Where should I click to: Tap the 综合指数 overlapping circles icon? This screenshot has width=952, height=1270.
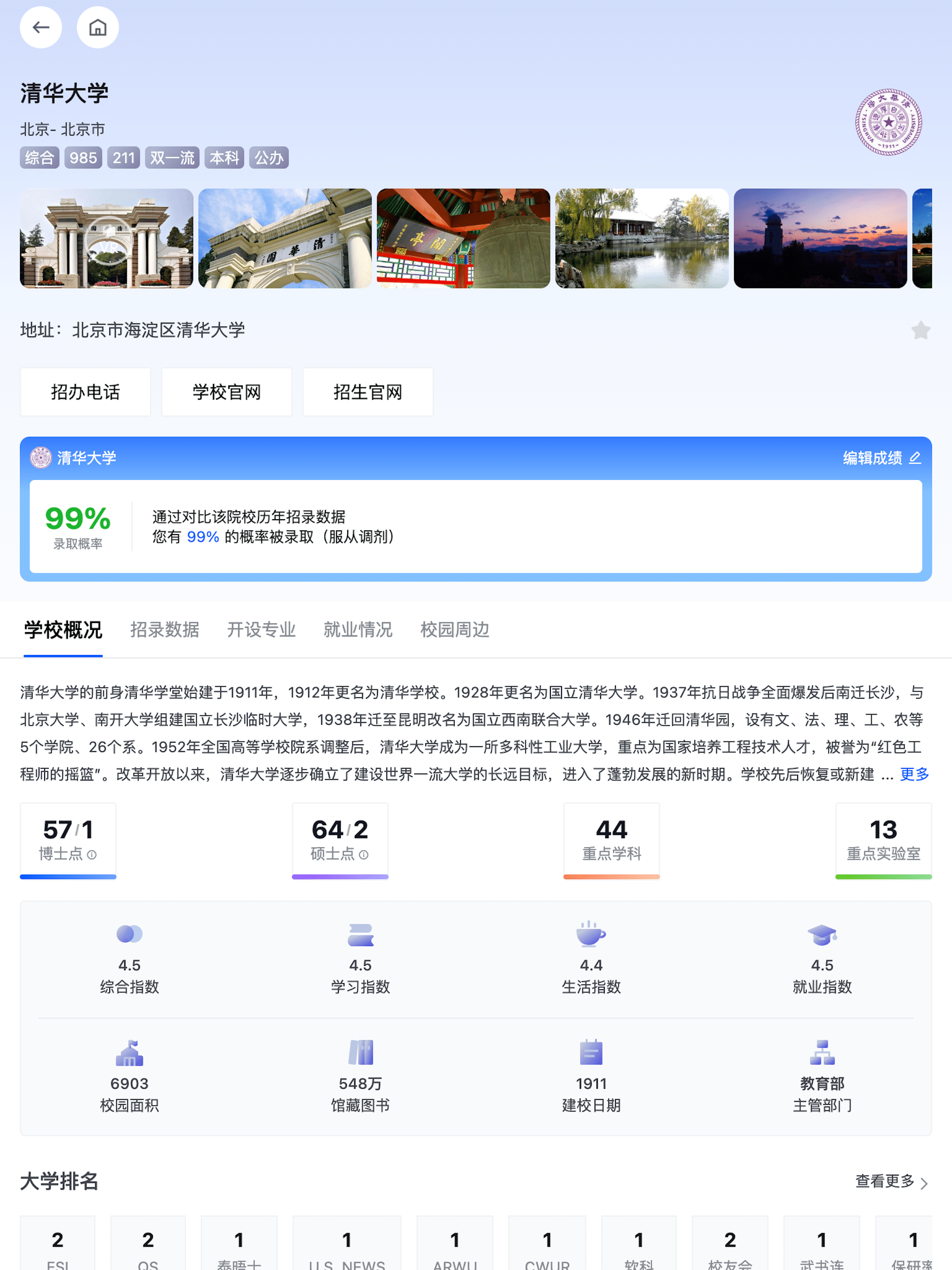[129, 934]
